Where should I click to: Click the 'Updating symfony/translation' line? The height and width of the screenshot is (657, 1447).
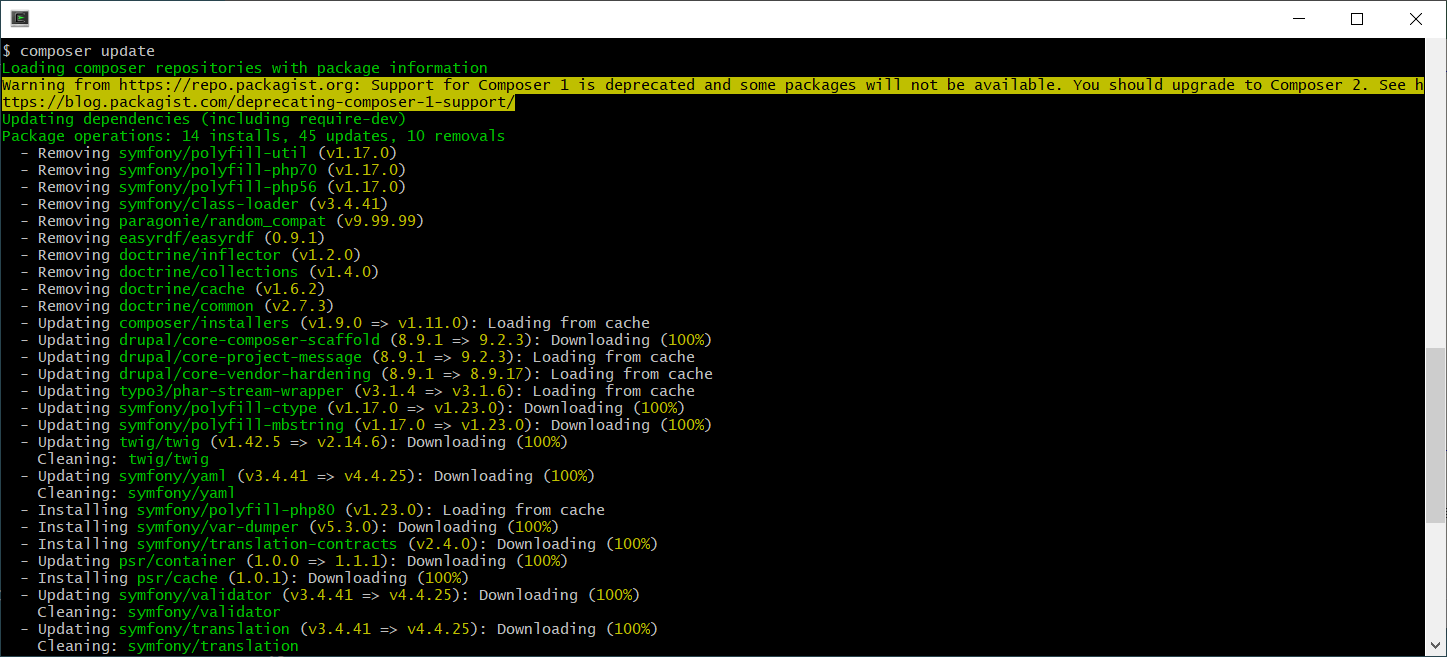339,629
